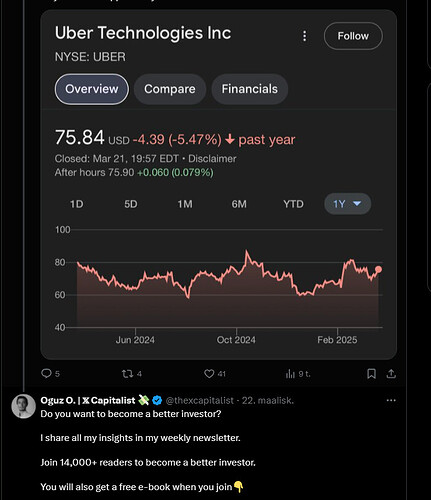Switch to YTD chart range

point(293,204)
